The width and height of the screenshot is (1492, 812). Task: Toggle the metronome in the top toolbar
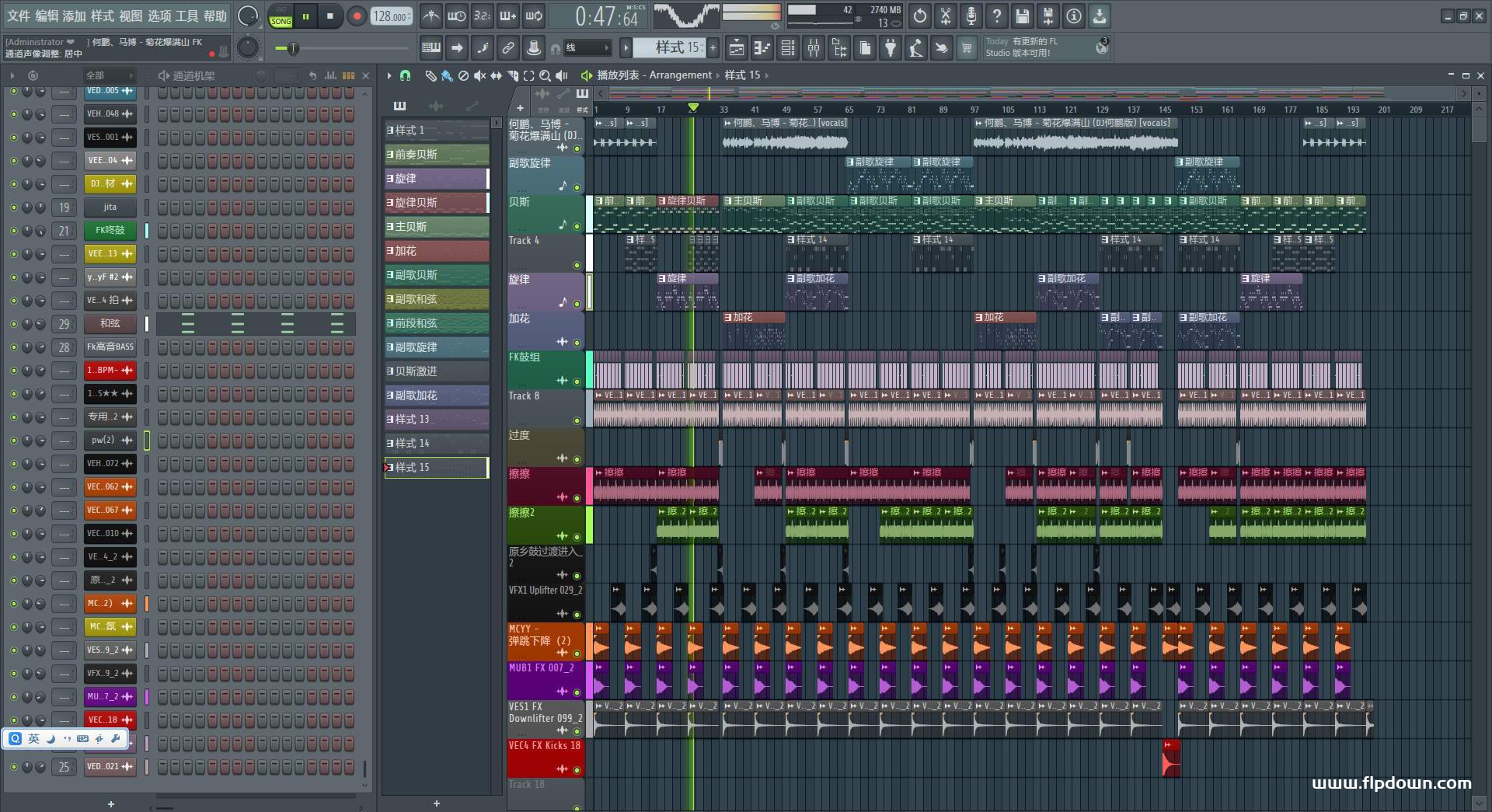coord(431,16)
